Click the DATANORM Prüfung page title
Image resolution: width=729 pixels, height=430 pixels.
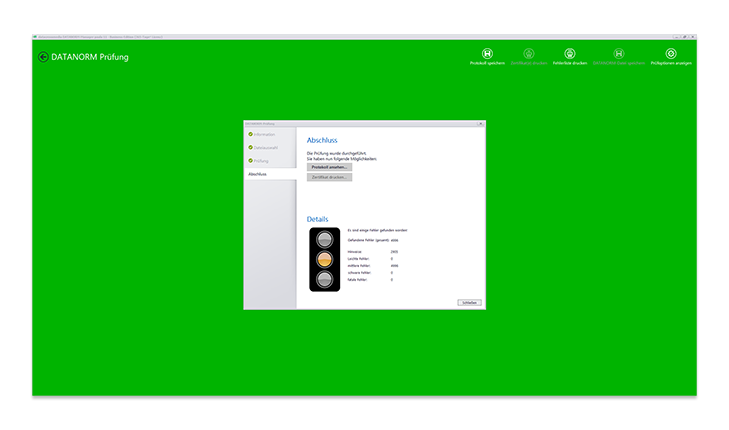point(90,57)
